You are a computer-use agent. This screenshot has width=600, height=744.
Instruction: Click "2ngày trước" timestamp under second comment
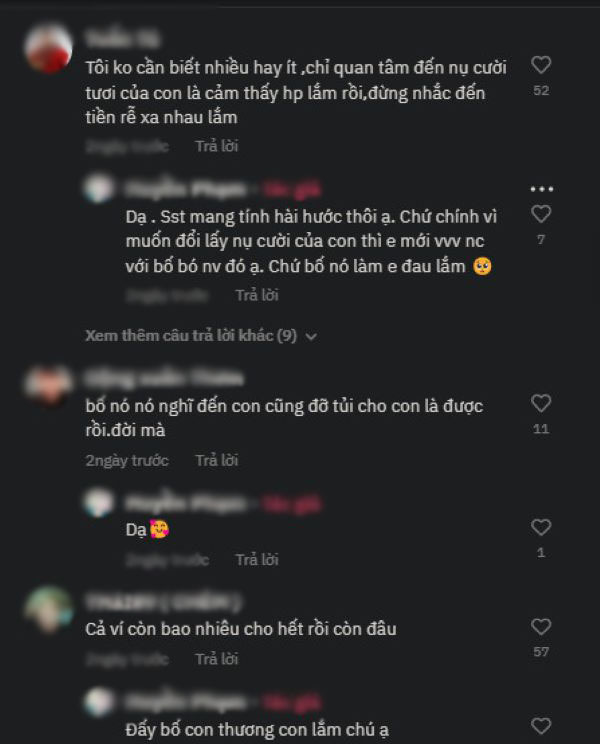click(x=127, y=461)
